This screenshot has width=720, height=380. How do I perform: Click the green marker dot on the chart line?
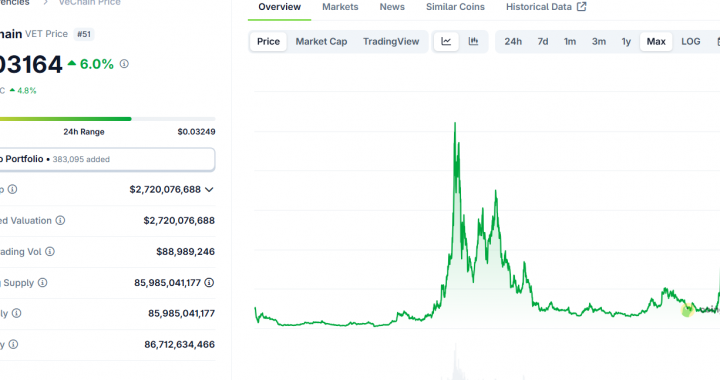687,311
